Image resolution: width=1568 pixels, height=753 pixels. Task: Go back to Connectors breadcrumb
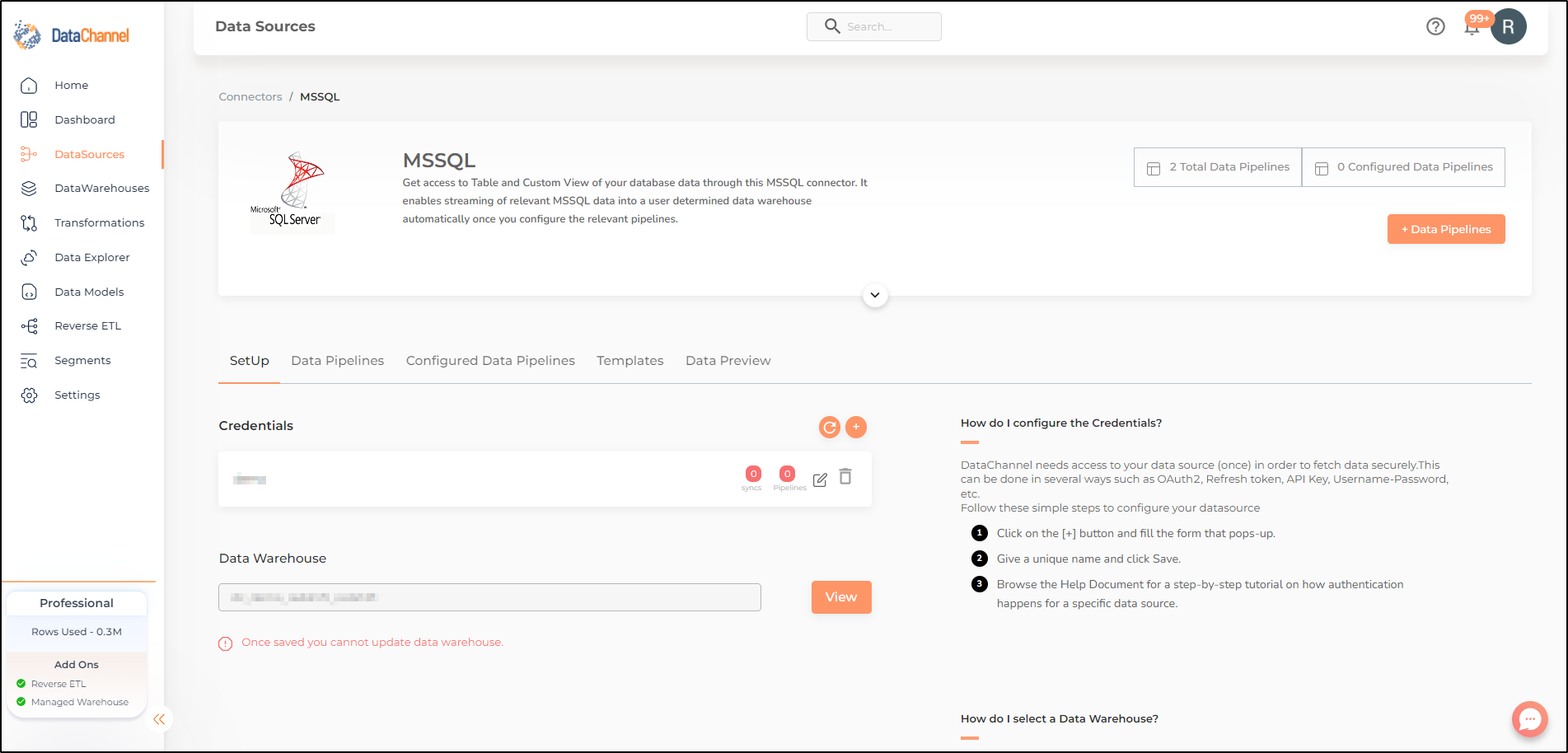(250, 96)
